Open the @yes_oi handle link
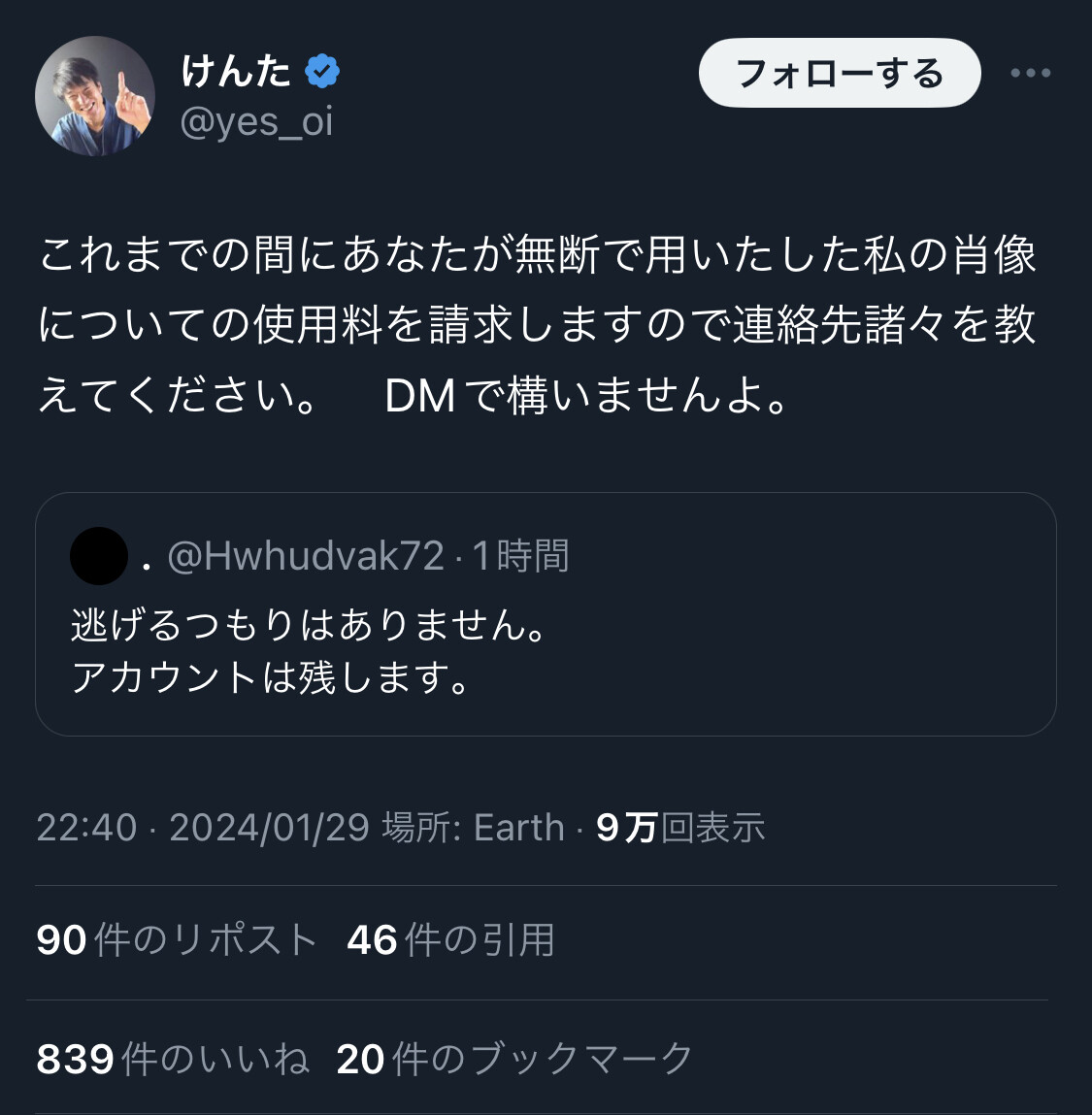 257,122
